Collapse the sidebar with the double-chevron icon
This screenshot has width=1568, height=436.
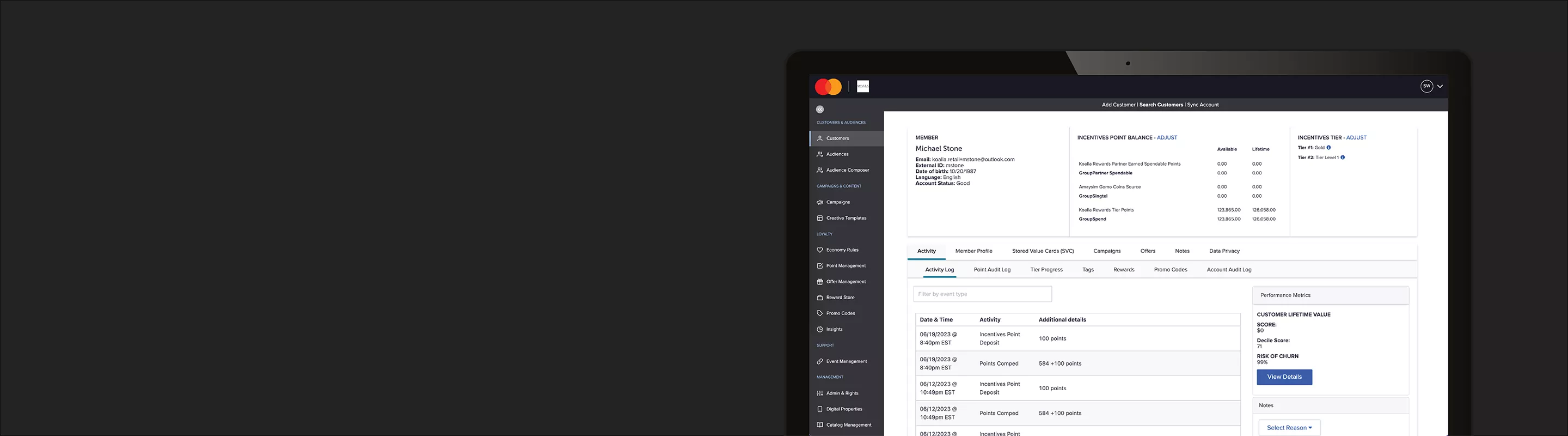tap(820, 110)
